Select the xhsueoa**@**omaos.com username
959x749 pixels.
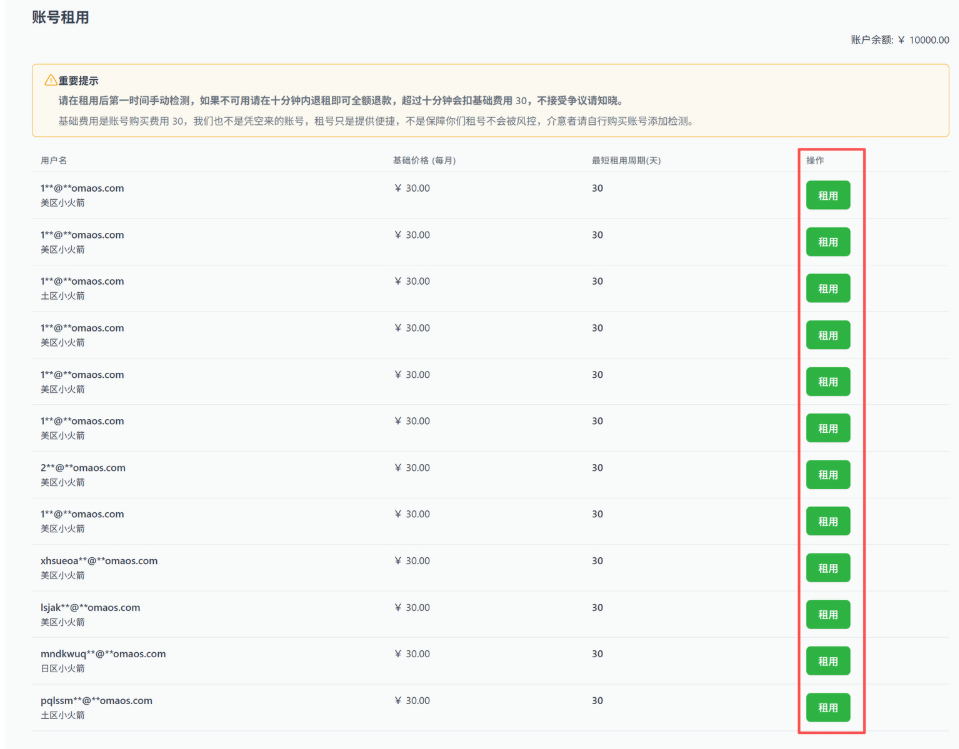[99, 561]
